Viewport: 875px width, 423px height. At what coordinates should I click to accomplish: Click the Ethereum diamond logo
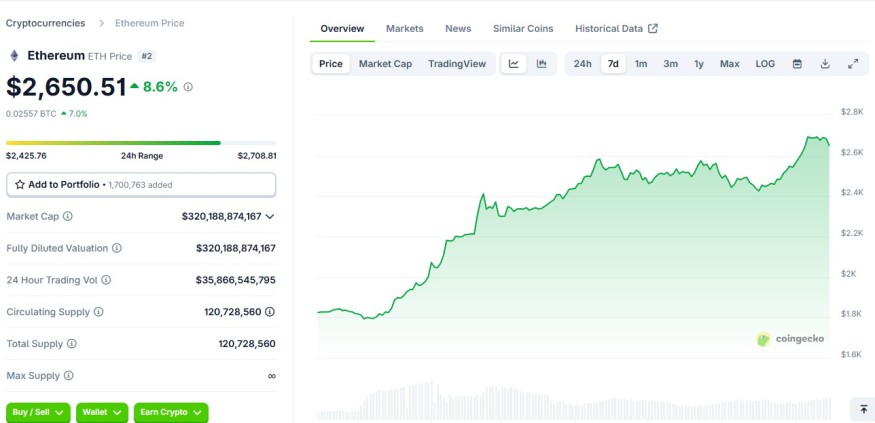click(x=15, y=56)
